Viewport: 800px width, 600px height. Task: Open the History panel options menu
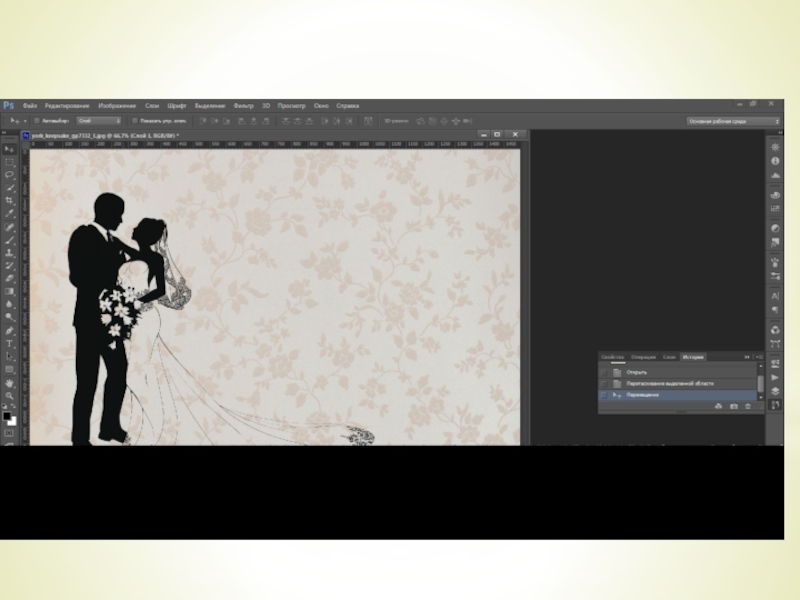(758, 357)
